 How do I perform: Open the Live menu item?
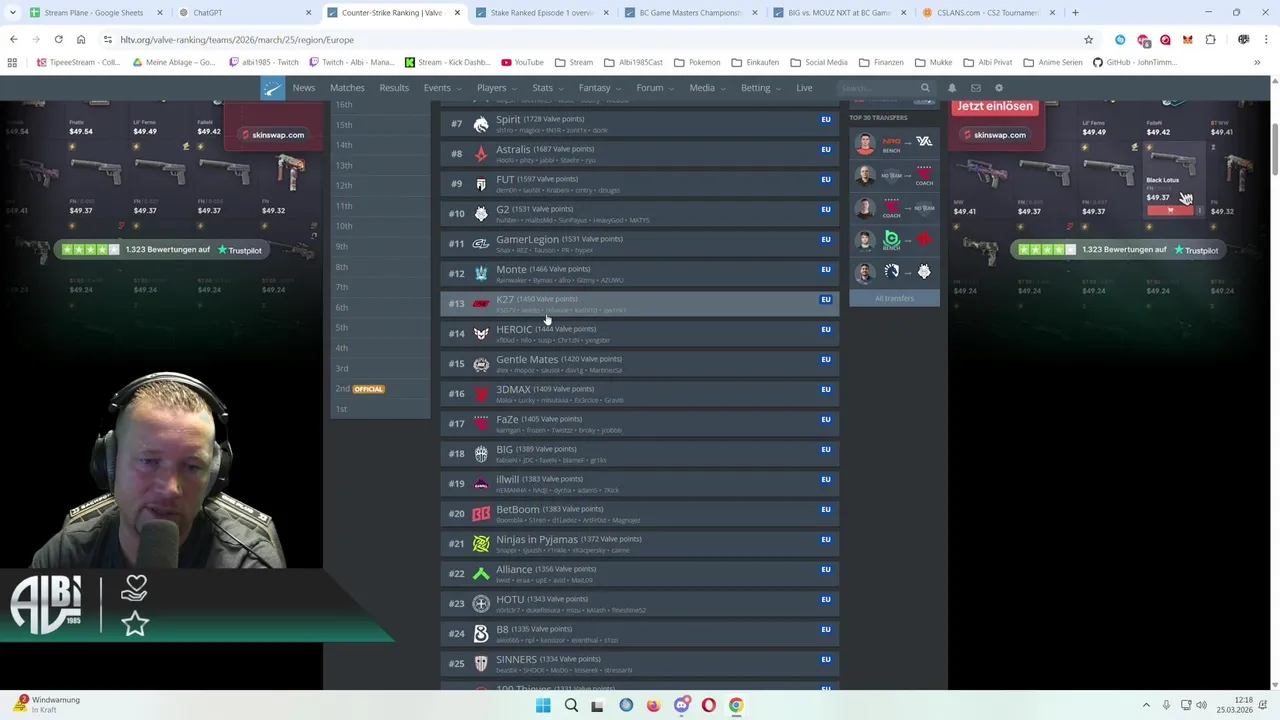coord(804,88)
